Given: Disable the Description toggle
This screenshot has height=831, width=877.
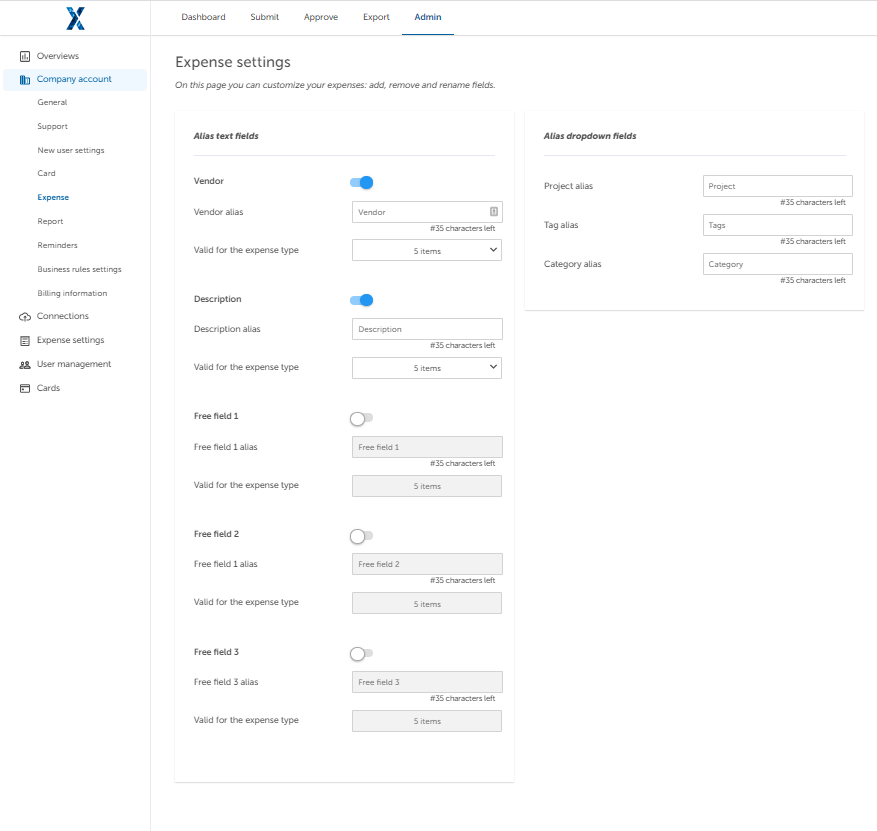Looking at the screenshot, I should coord(361,300).
